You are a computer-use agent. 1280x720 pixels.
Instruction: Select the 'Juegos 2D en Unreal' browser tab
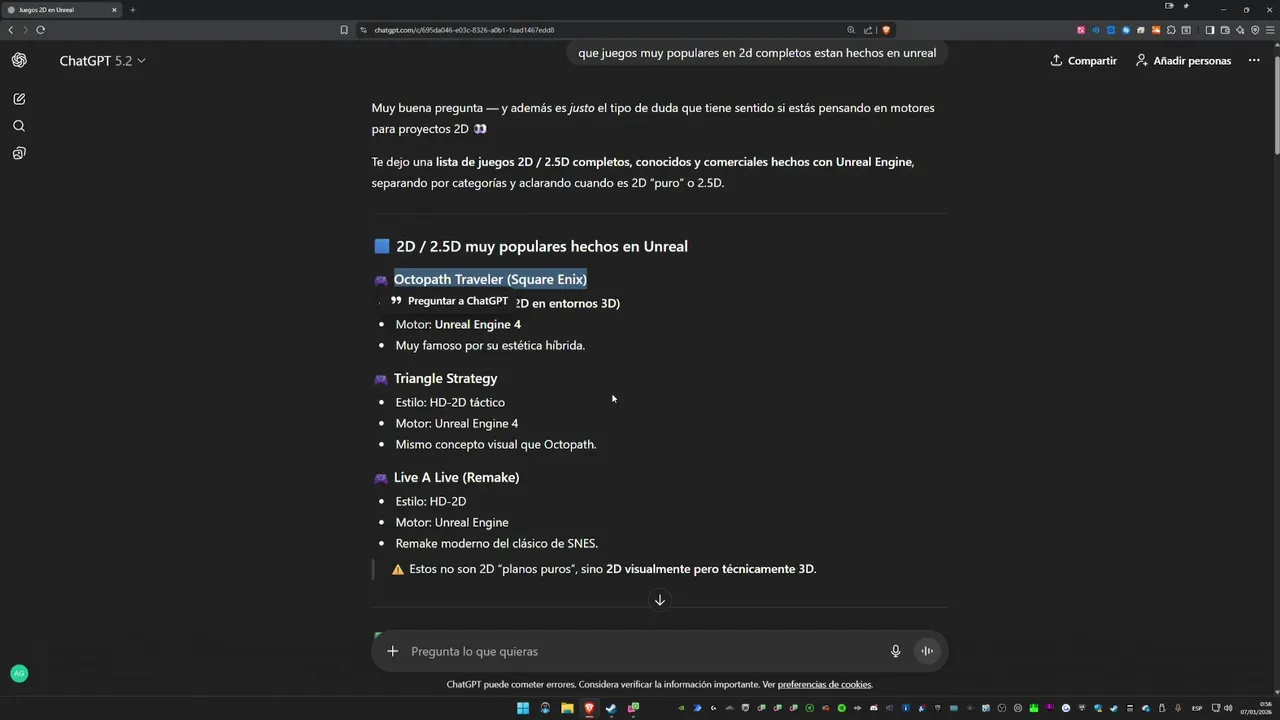pyautogui.click(x=60, y=10)
